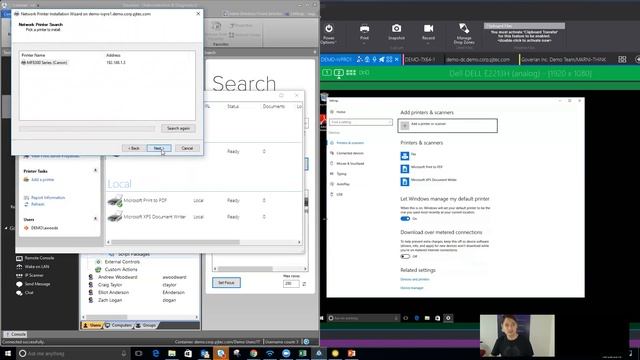
Task: Toggle Let Windows manage my default printer
Action: click(x=405, y=219)
